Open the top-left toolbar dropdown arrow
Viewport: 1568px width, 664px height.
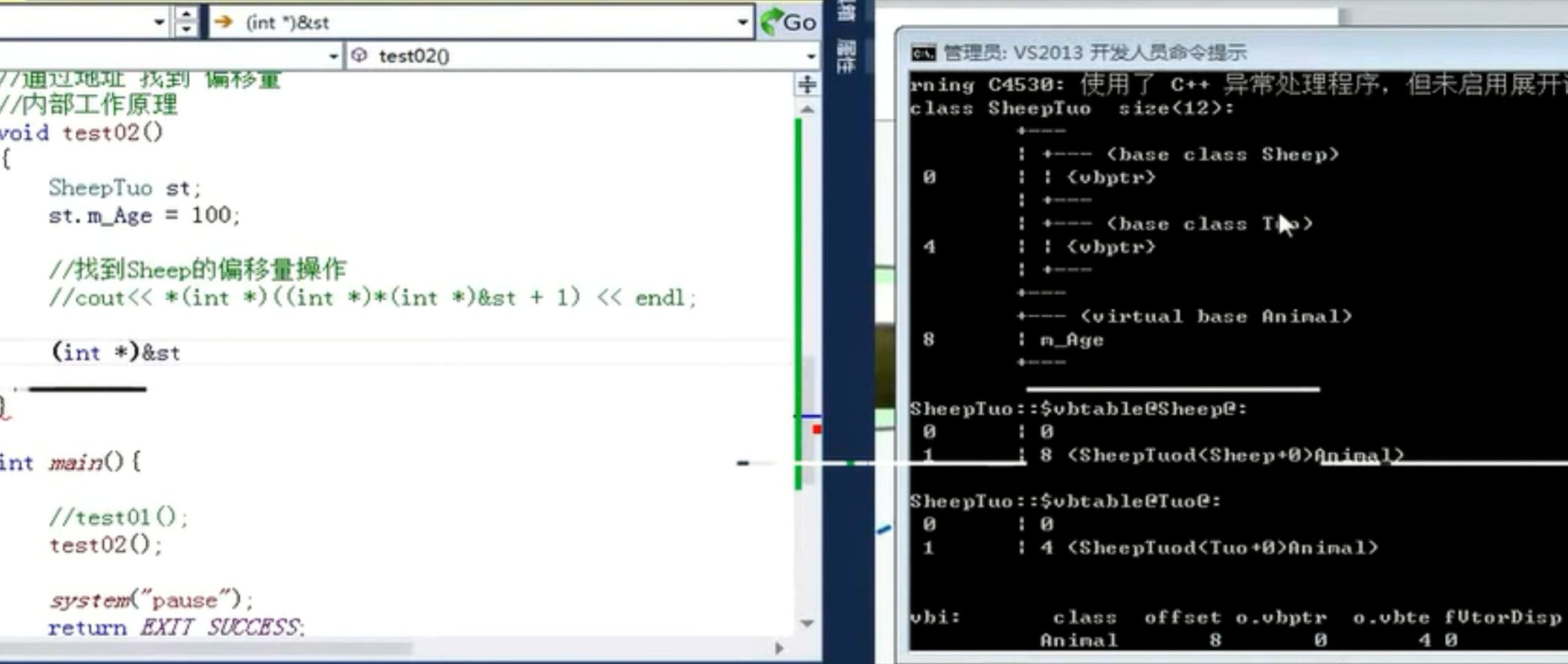pyautogui.click(x=158, y=23)
